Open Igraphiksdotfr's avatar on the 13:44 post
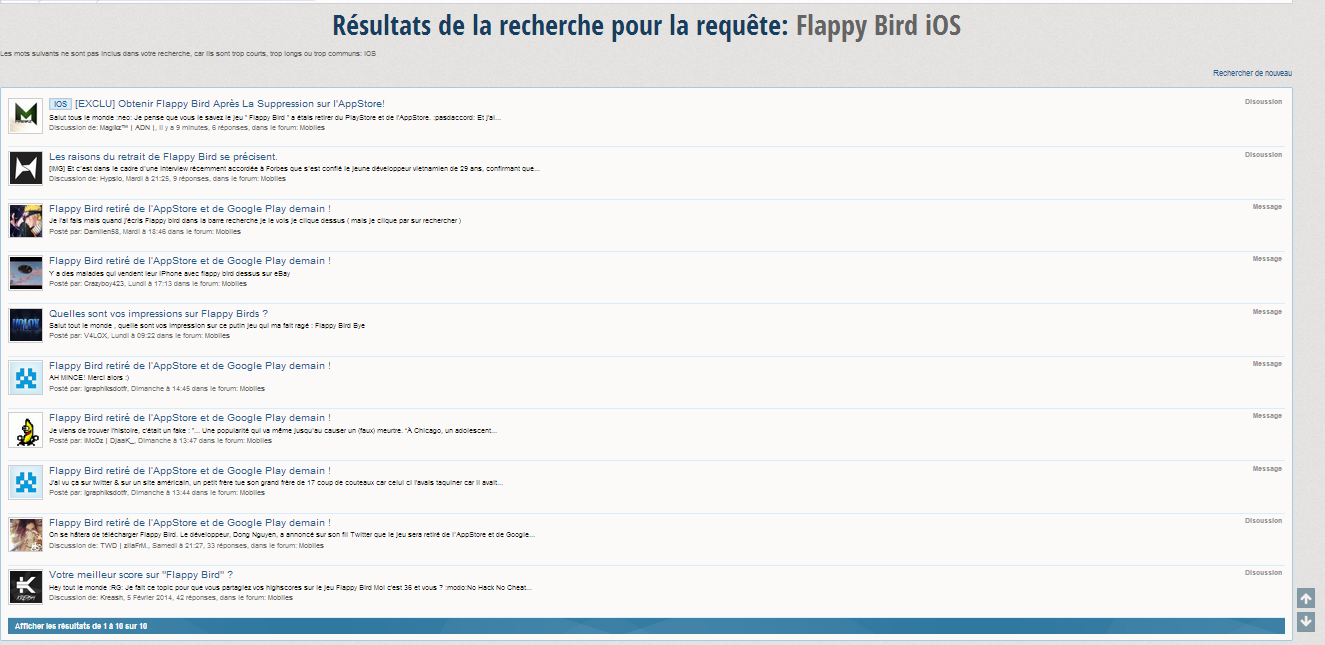 coord(26,482)
